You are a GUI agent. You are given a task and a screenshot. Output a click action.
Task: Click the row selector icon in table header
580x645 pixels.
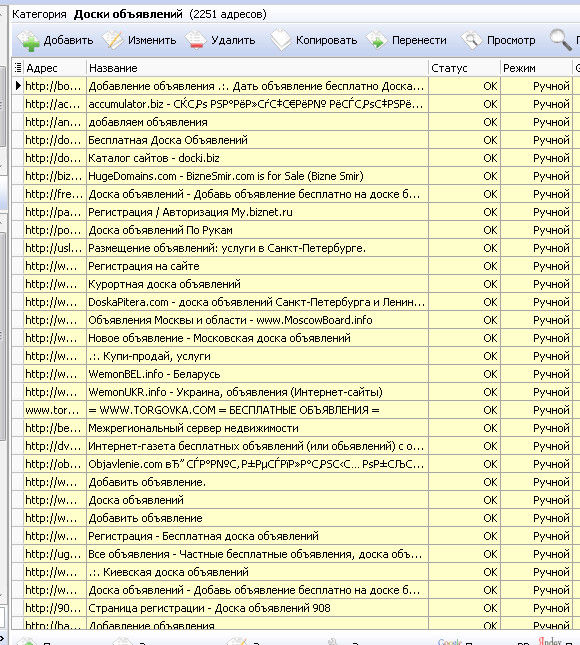coord(18,67)
